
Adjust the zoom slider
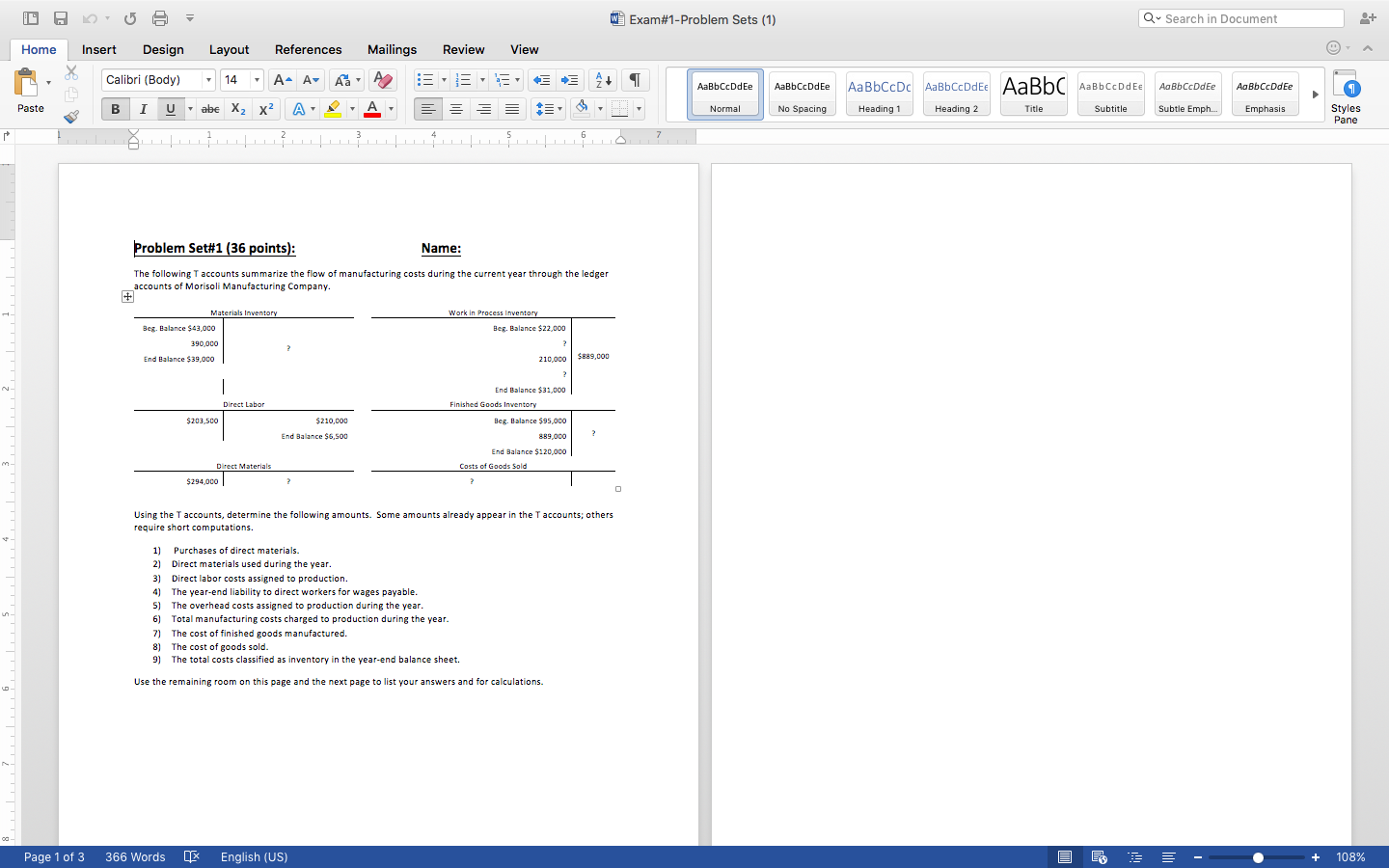coord(1256,856)
